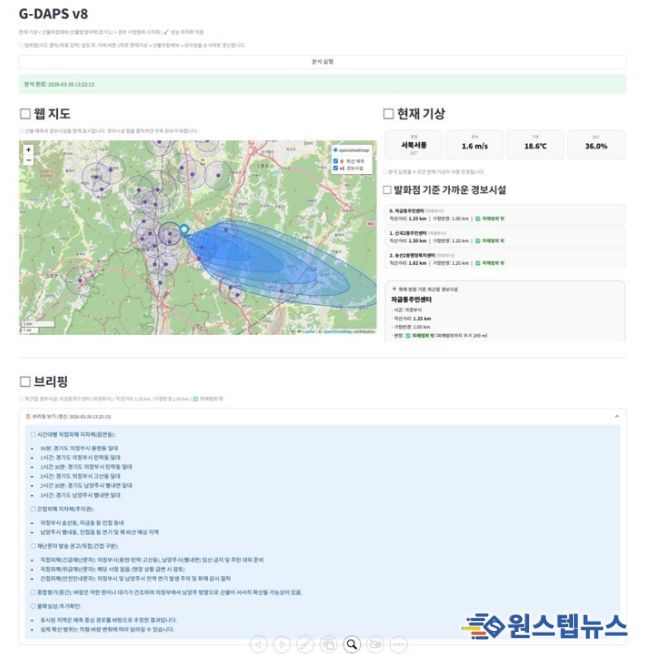Click the previous arrow icon in the bottom viewer toolbar
Image resolution: width=647 pixels, height=654 pixels.
pos(258,644)
